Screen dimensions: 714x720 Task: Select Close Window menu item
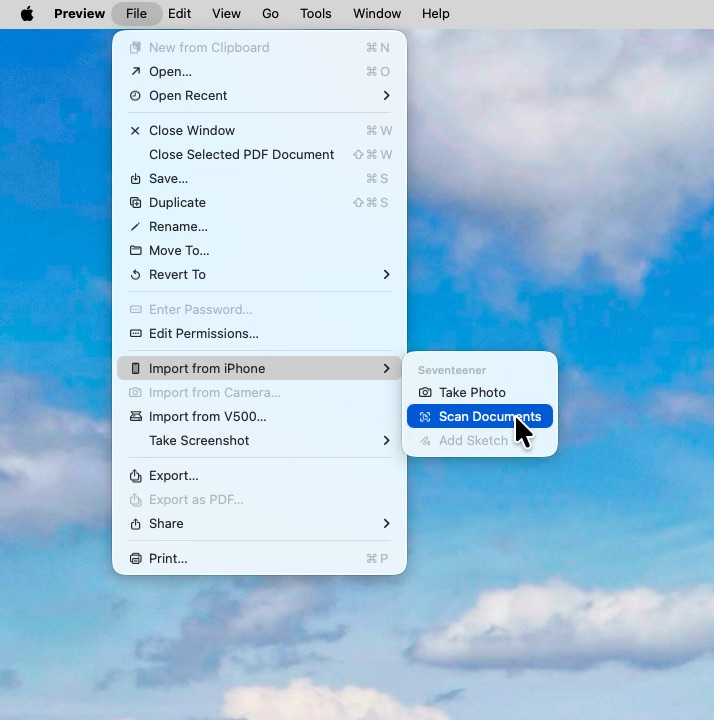(191, 131)
